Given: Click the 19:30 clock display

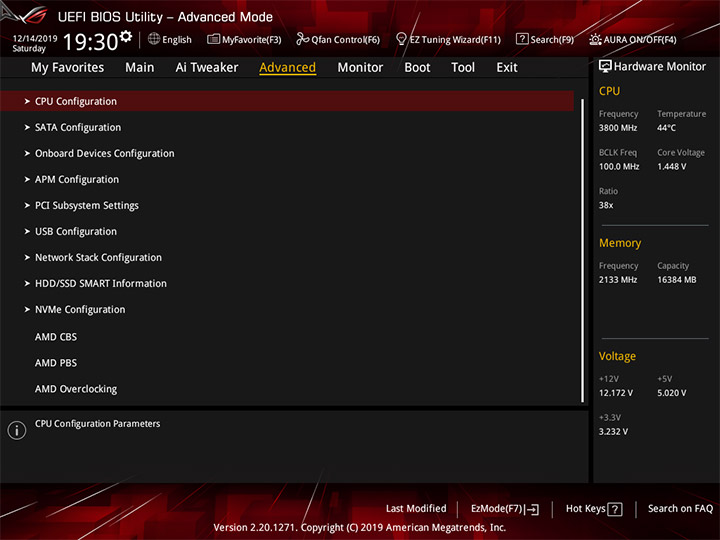Looking at the screenshot, I should [90, 42].
